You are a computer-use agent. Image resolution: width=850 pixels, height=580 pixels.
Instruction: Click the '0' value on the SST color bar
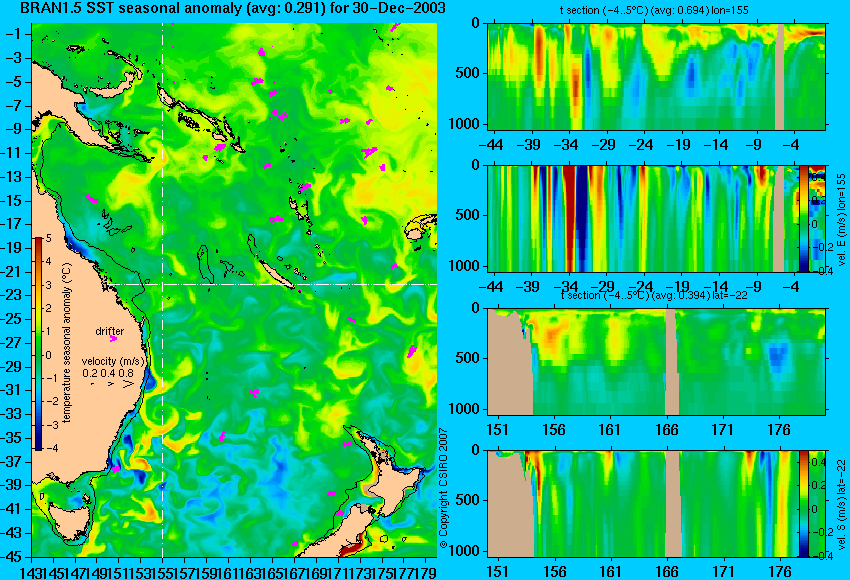point(48,355)
